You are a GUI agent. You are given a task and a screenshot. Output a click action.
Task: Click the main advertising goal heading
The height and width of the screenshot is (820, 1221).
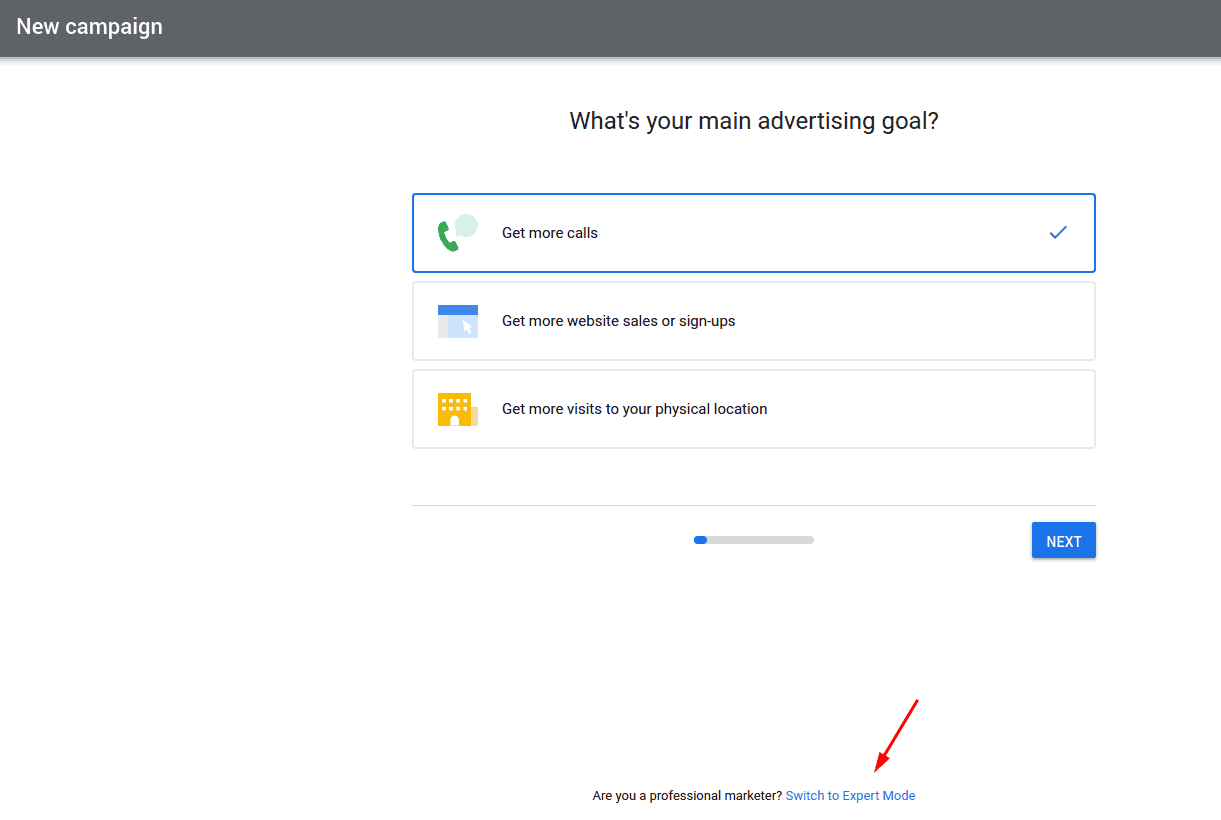754,121
